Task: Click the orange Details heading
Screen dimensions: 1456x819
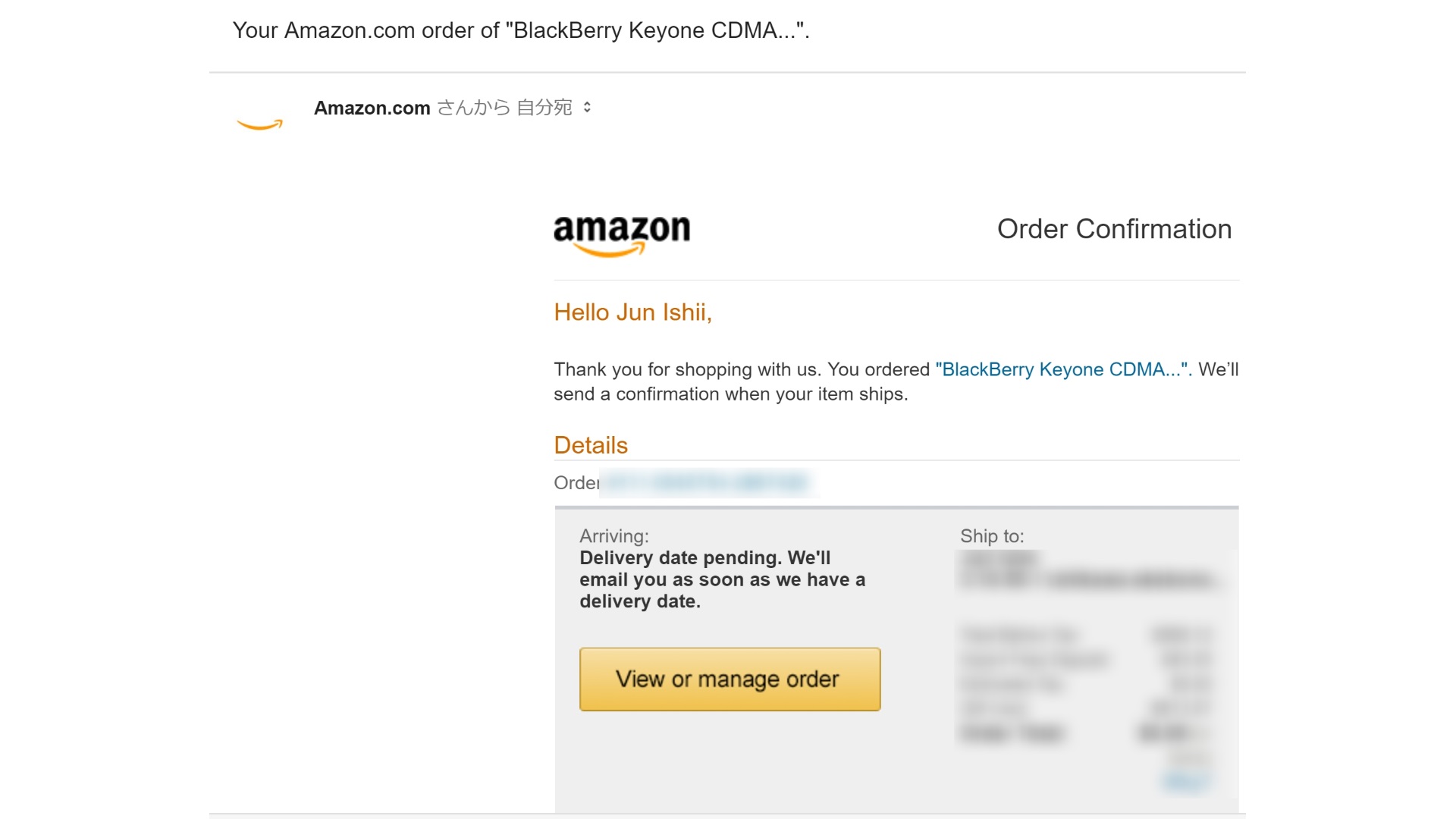Action: (x=591, y=445)
